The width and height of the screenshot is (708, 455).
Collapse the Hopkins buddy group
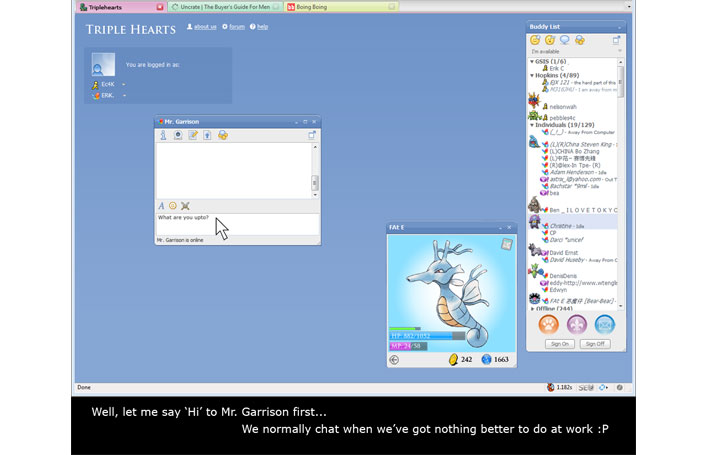click(532, 75)
